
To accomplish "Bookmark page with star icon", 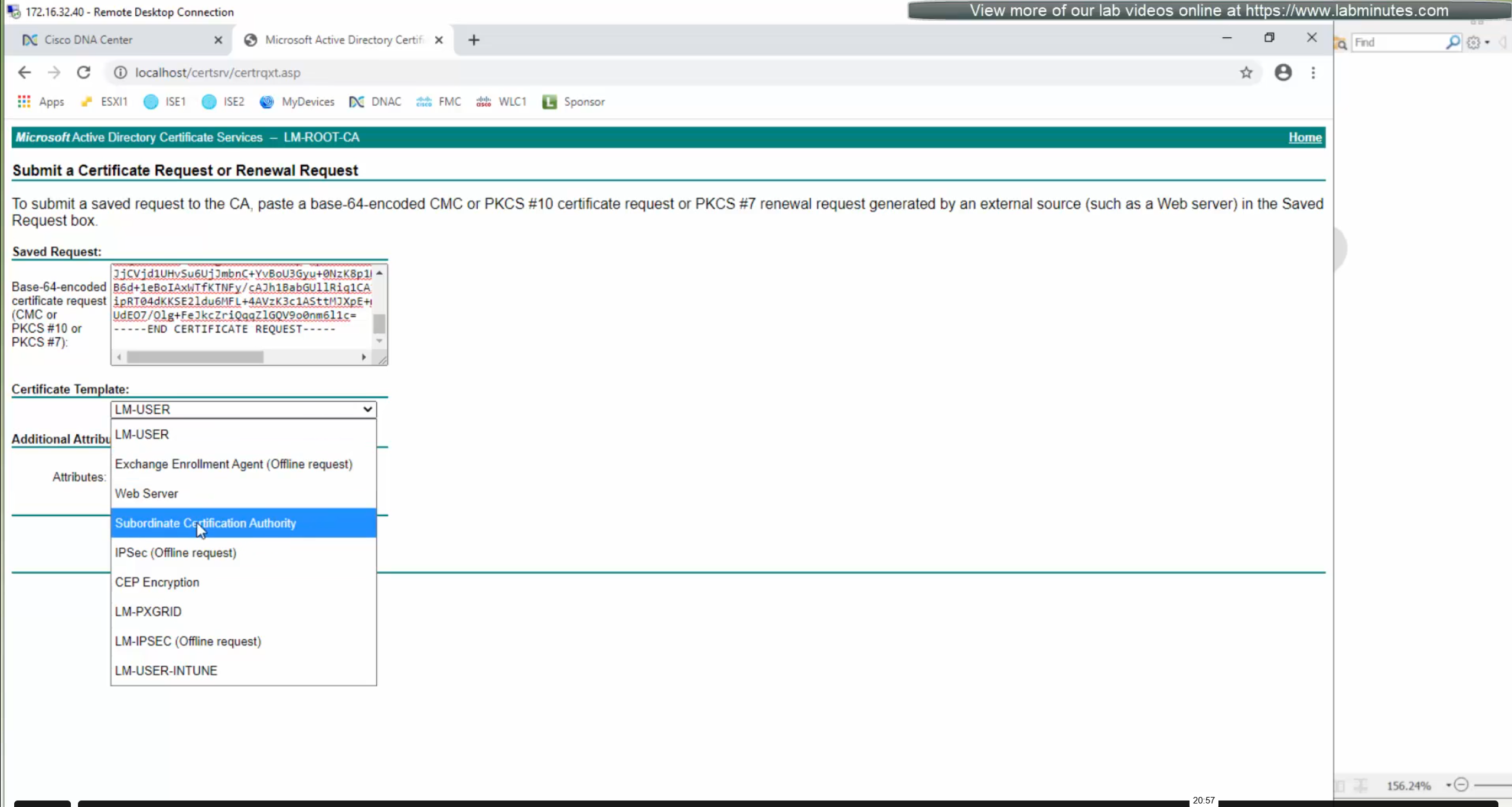I will click(x=1246, y=73).
